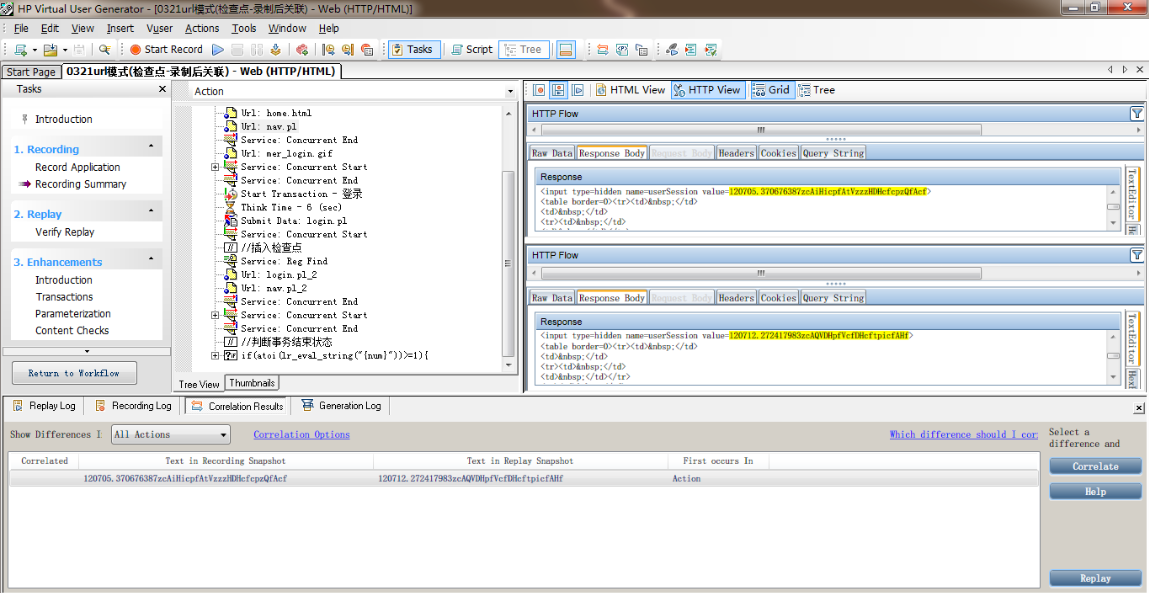Select Tree layout in the snapshot toolbar
Image resolution: width=1149 pixels, height=593 pixels.
pyautogui.click(x=817, y=90)
